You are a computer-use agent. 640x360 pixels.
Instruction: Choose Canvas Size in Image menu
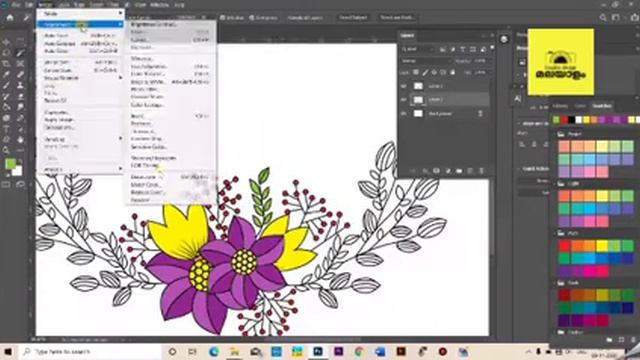coord(81,70)
